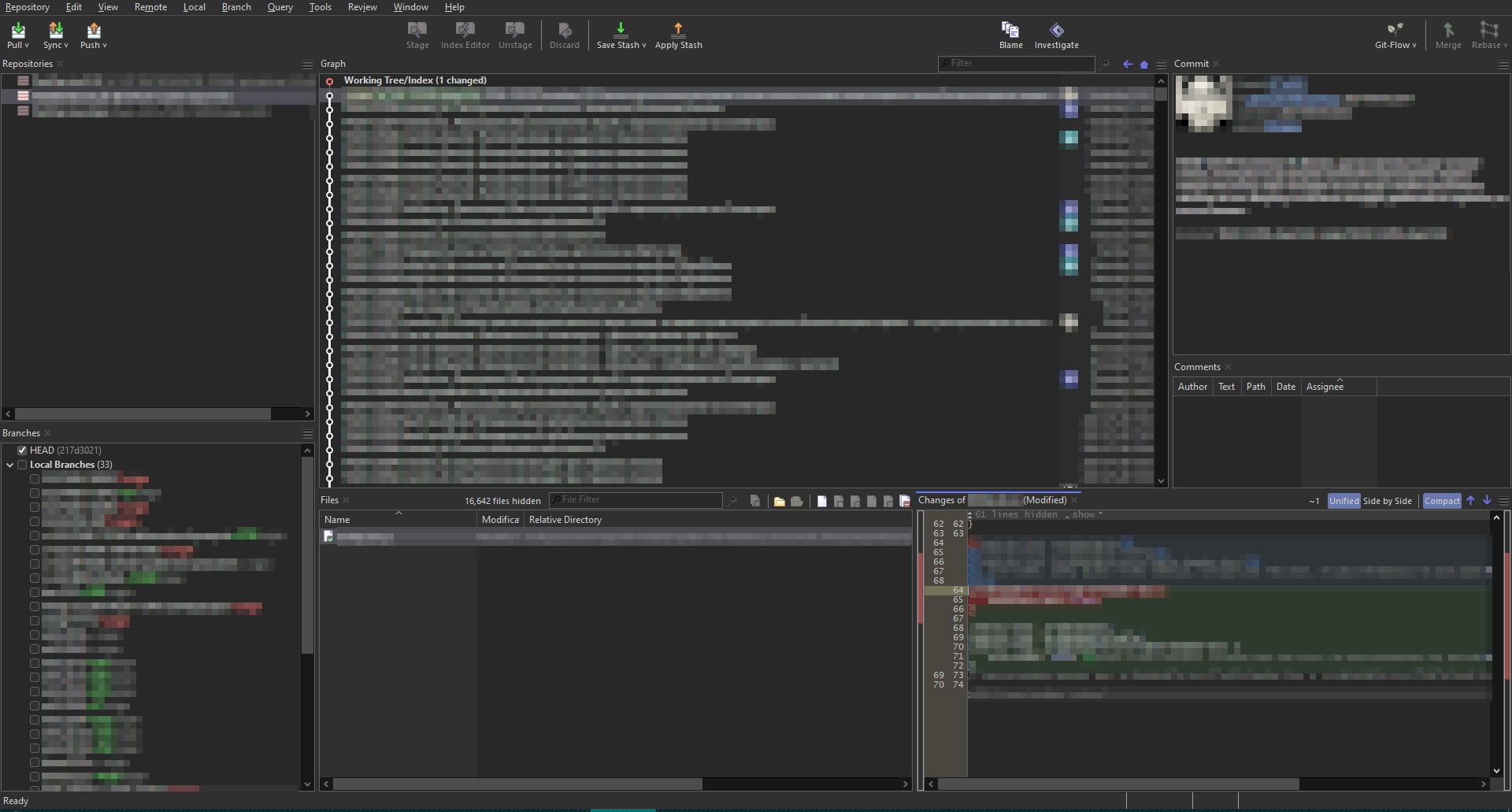Click the Push toolbar icon
Viewport: 1512px width, 812px height.
point(93,30)
